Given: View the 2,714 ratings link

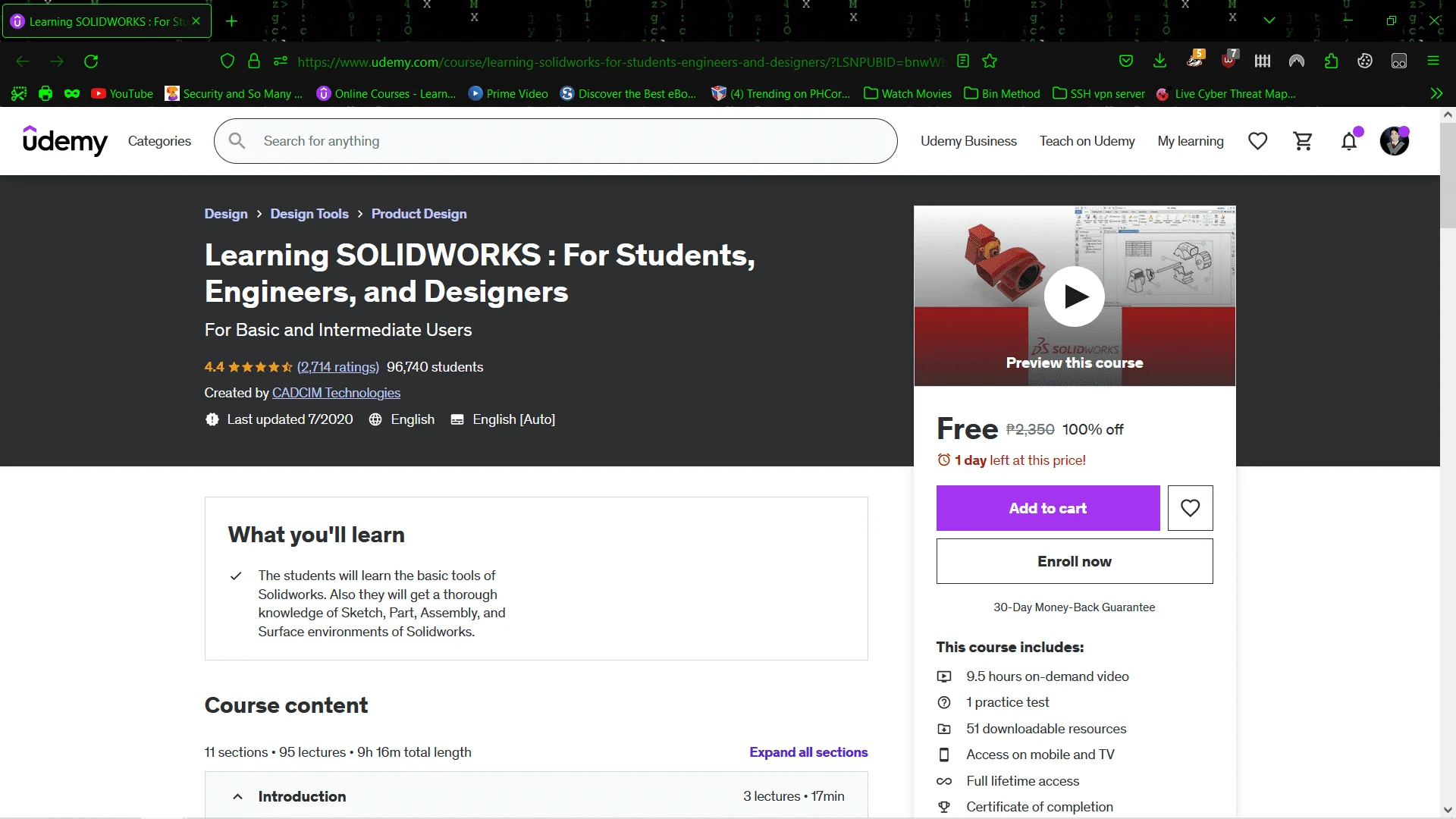Looking at the screenshot, I should [x=338, y=367].
